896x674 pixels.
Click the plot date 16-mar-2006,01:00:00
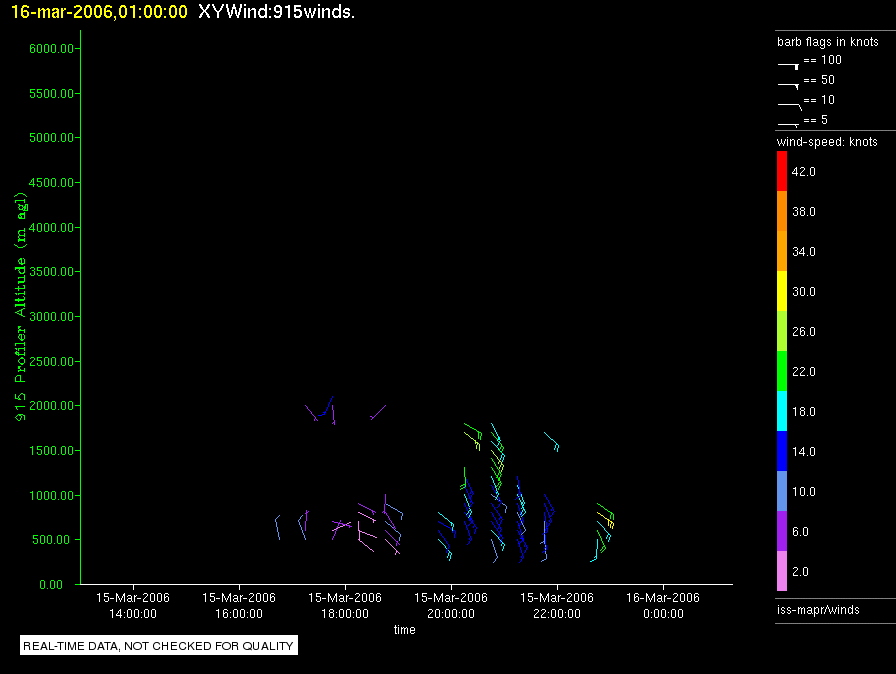(99, 12)
